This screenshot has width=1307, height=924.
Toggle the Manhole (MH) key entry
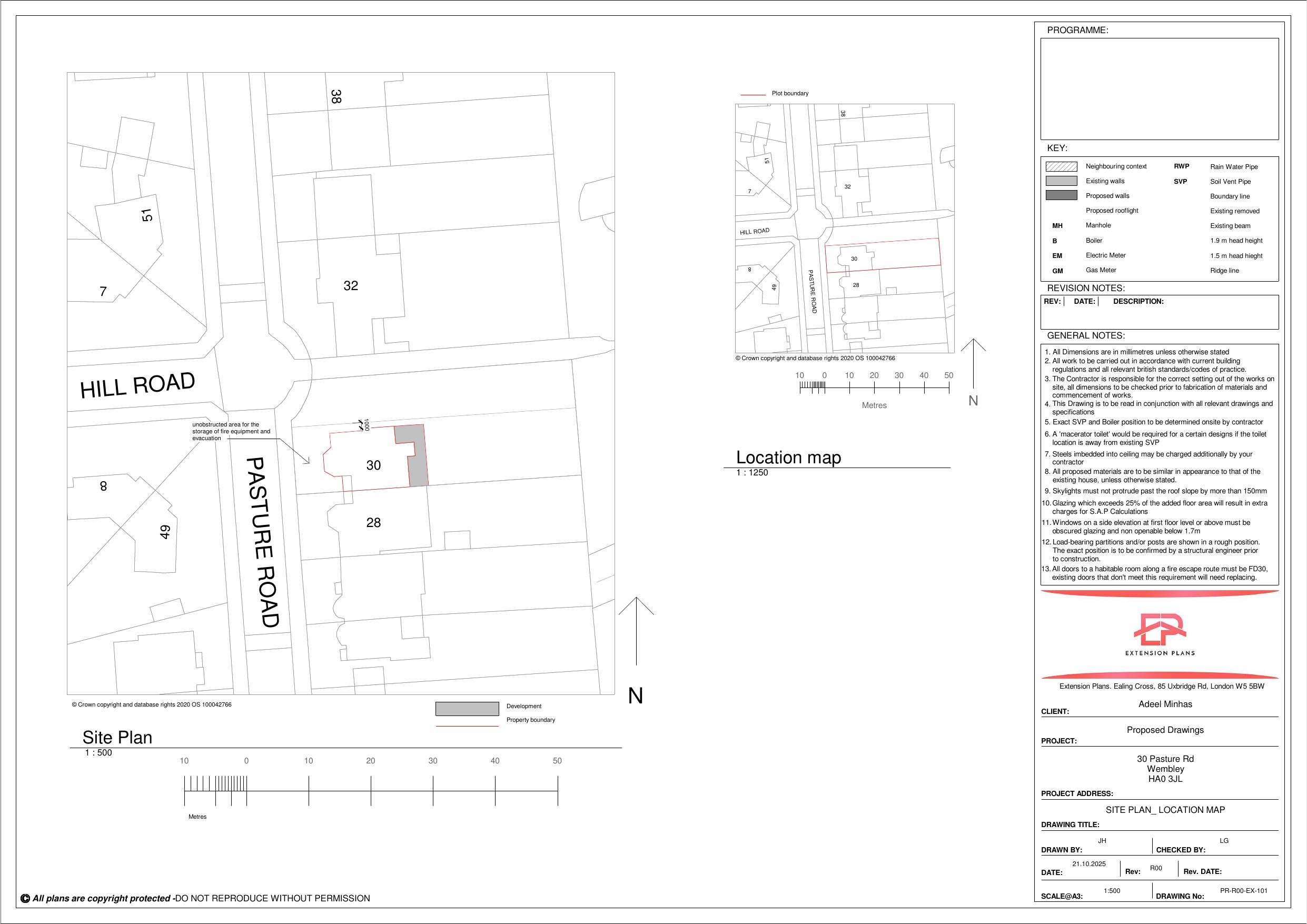[x=1057, y=225]
